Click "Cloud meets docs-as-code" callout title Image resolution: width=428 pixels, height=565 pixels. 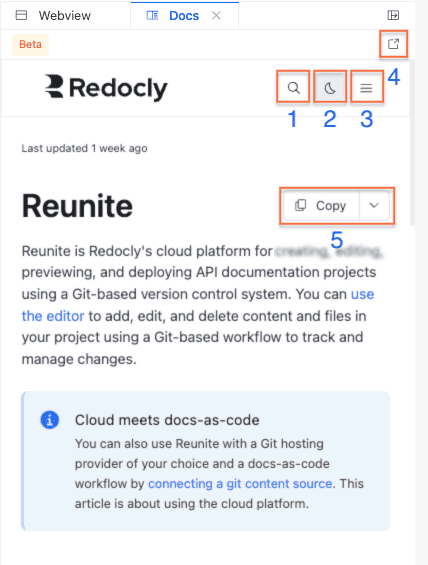(167, 420)
